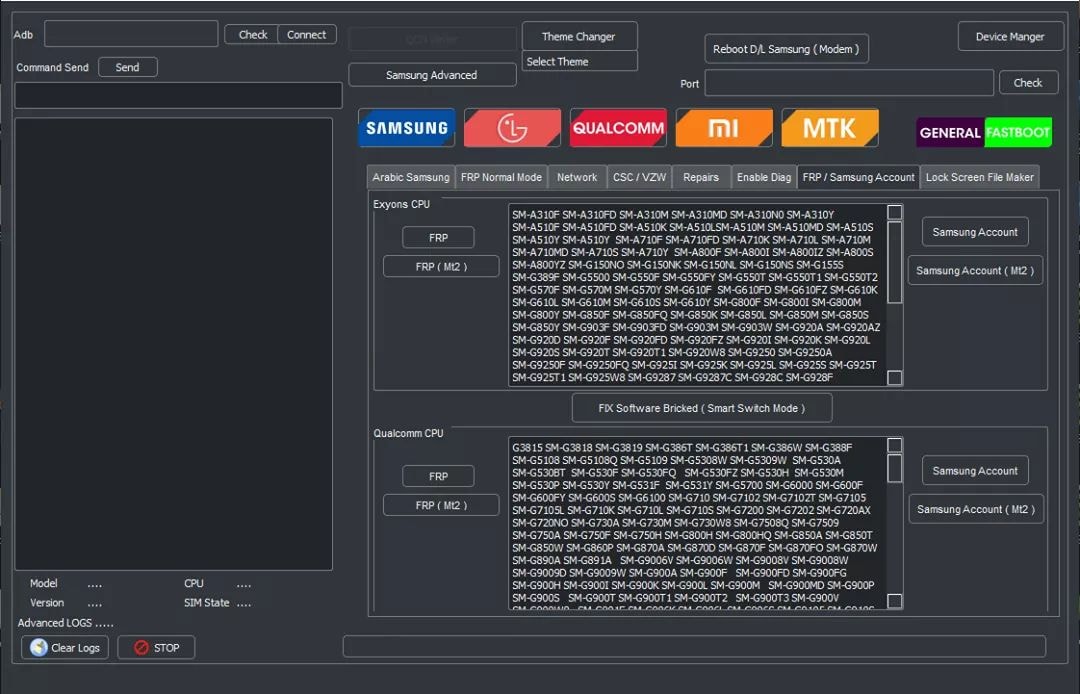
Task: Click inside the large log output area
Action: coord(174,344)
